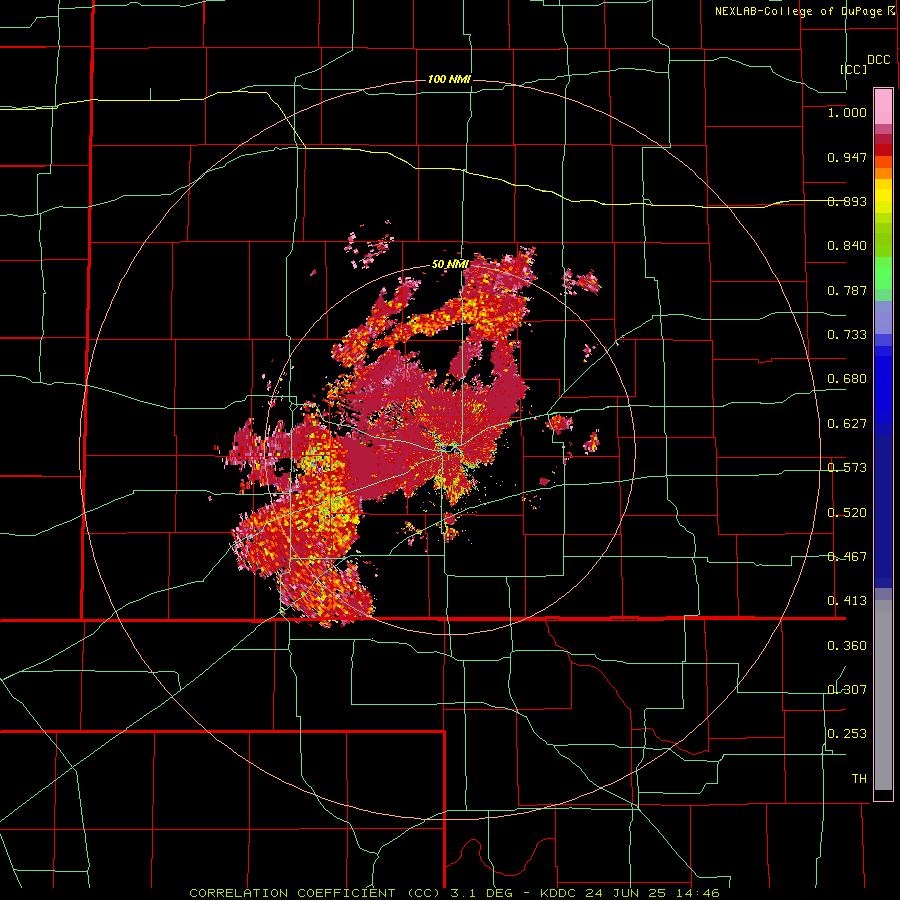Select the 0.360 scale value

(x=847, y=646)
